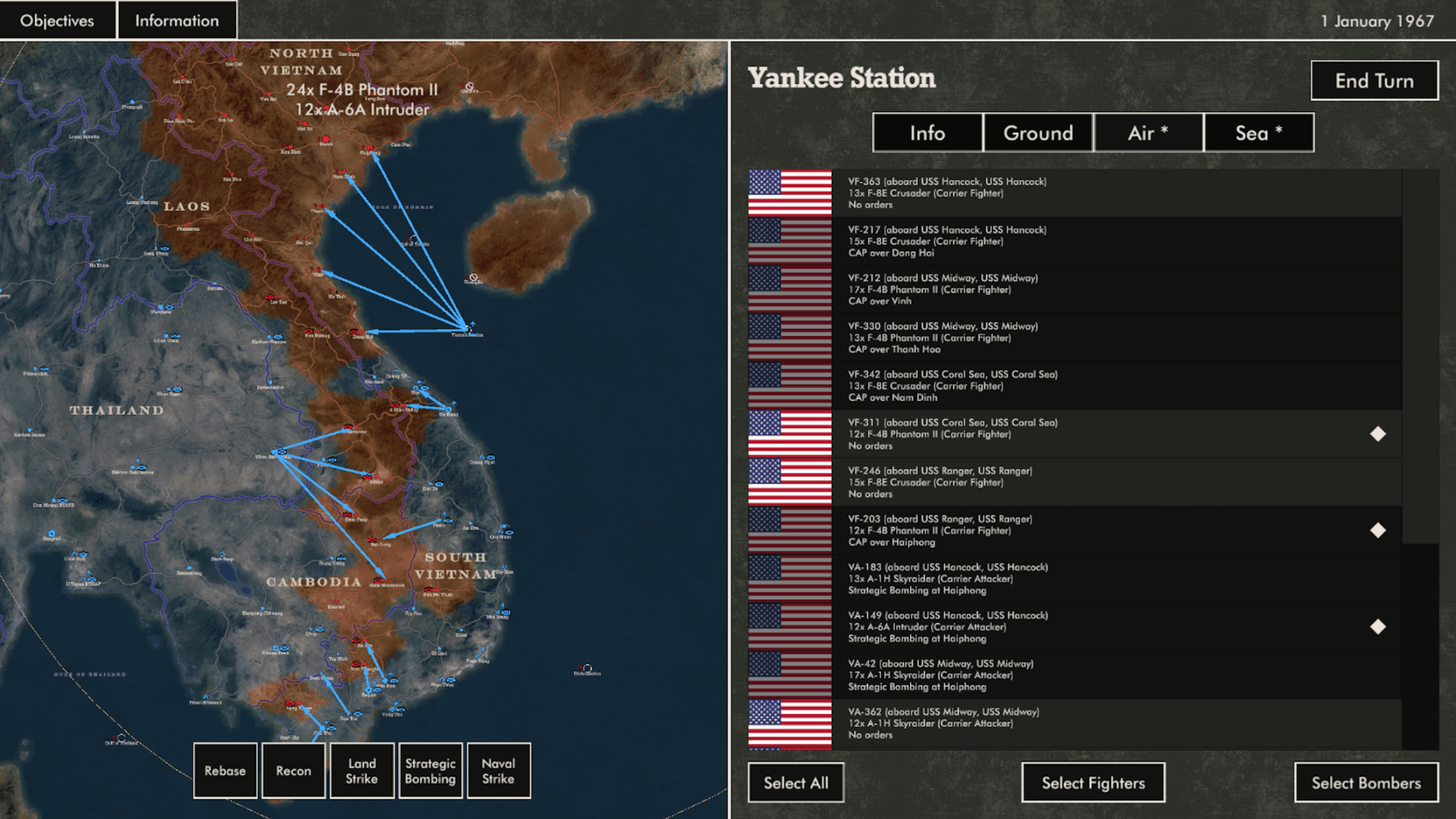This screenshot has height=819, width=1456.
Task: Toggle the diamond marker on VF-311 row
Action: point(1377,434)
